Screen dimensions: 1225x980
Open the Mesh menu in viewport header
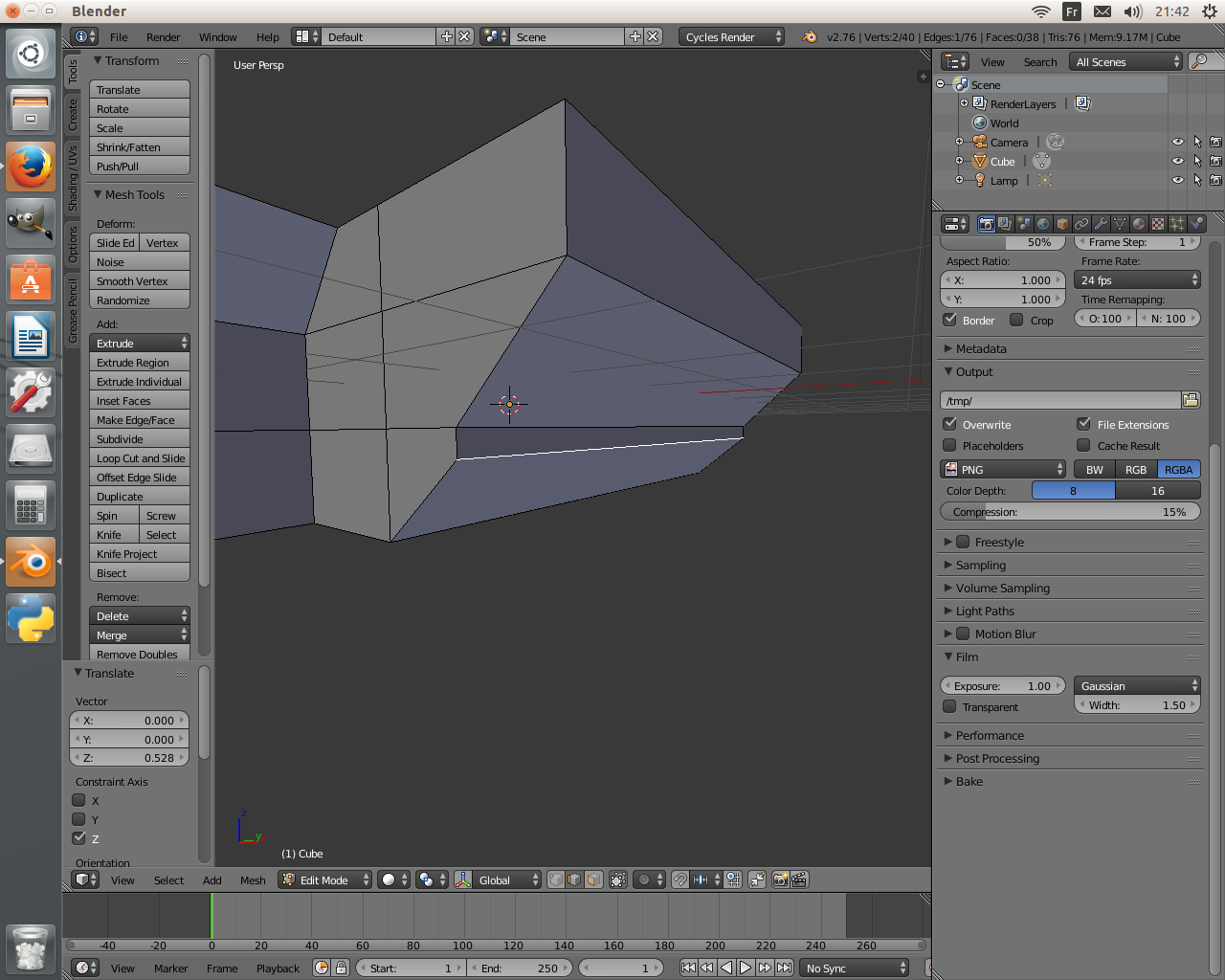click(253, 880)
